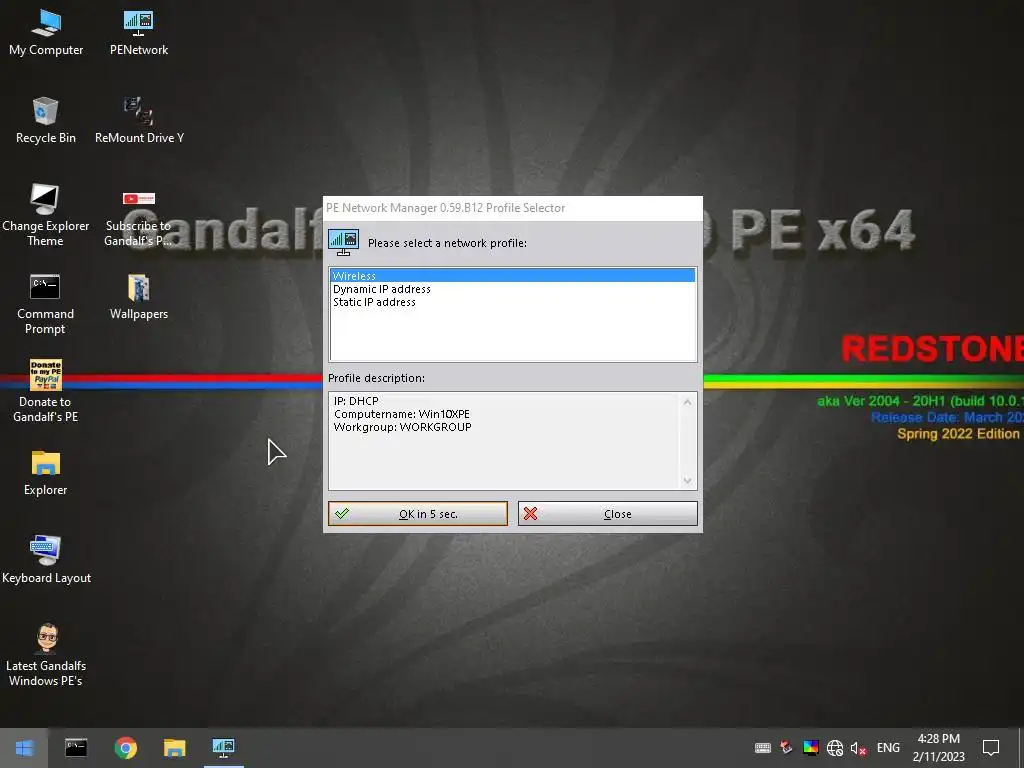Screen dimensions: 1024x768
Task: Click the Close button in Profile Selector
Action: tap(607, 513)
